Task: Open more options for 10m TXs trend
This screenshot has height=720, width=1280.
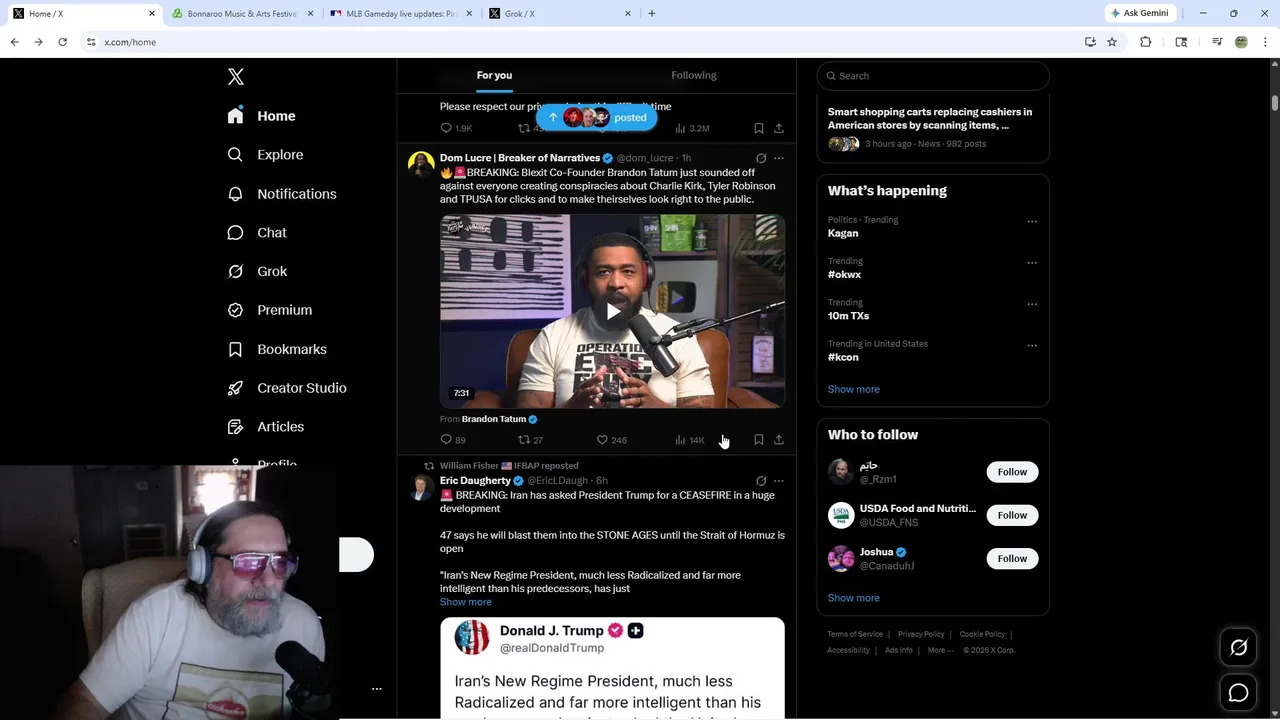Action: pyautogui.click(x=1032, y=305)
